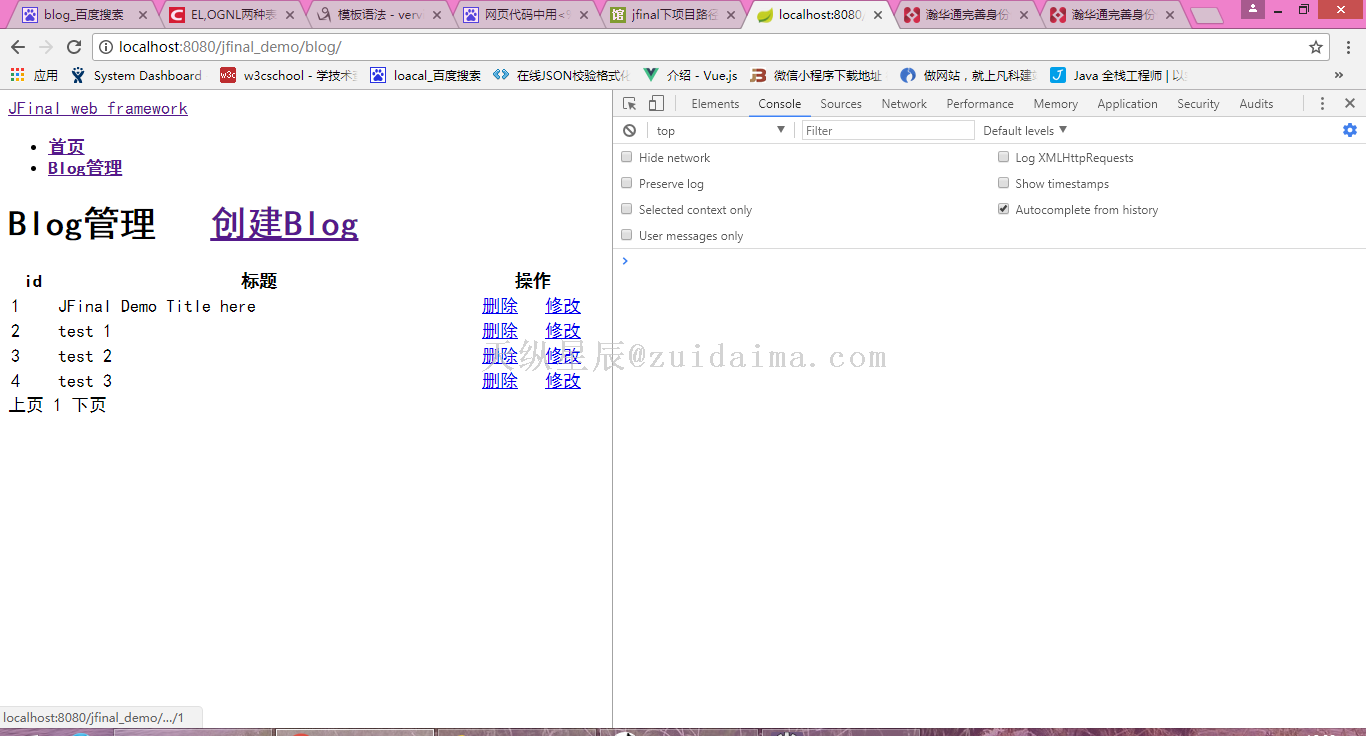The width and height of the screenshot is (1366, 736).
Task: Click 修改 for the test 3 row
Action: [x=563, y=381]
